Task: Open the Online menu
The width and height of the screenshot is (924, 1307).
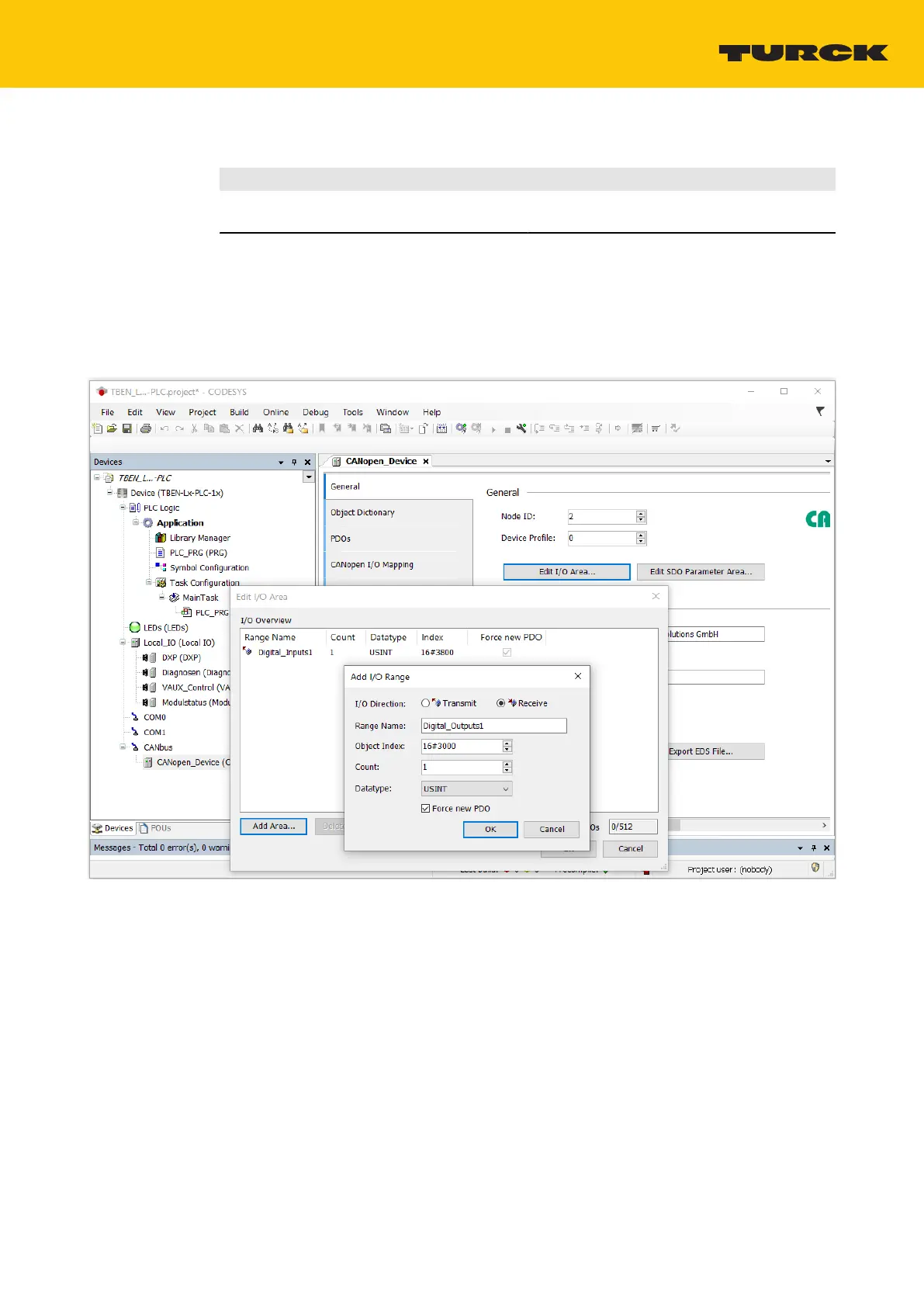Action: tap(275, 412)
